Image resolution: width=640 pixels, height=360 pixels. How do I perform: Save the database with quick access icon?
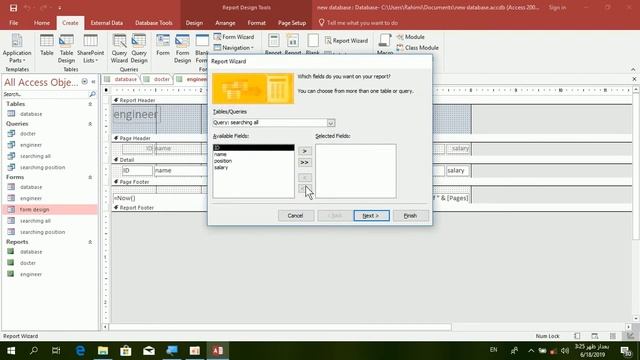click(13, 8)
